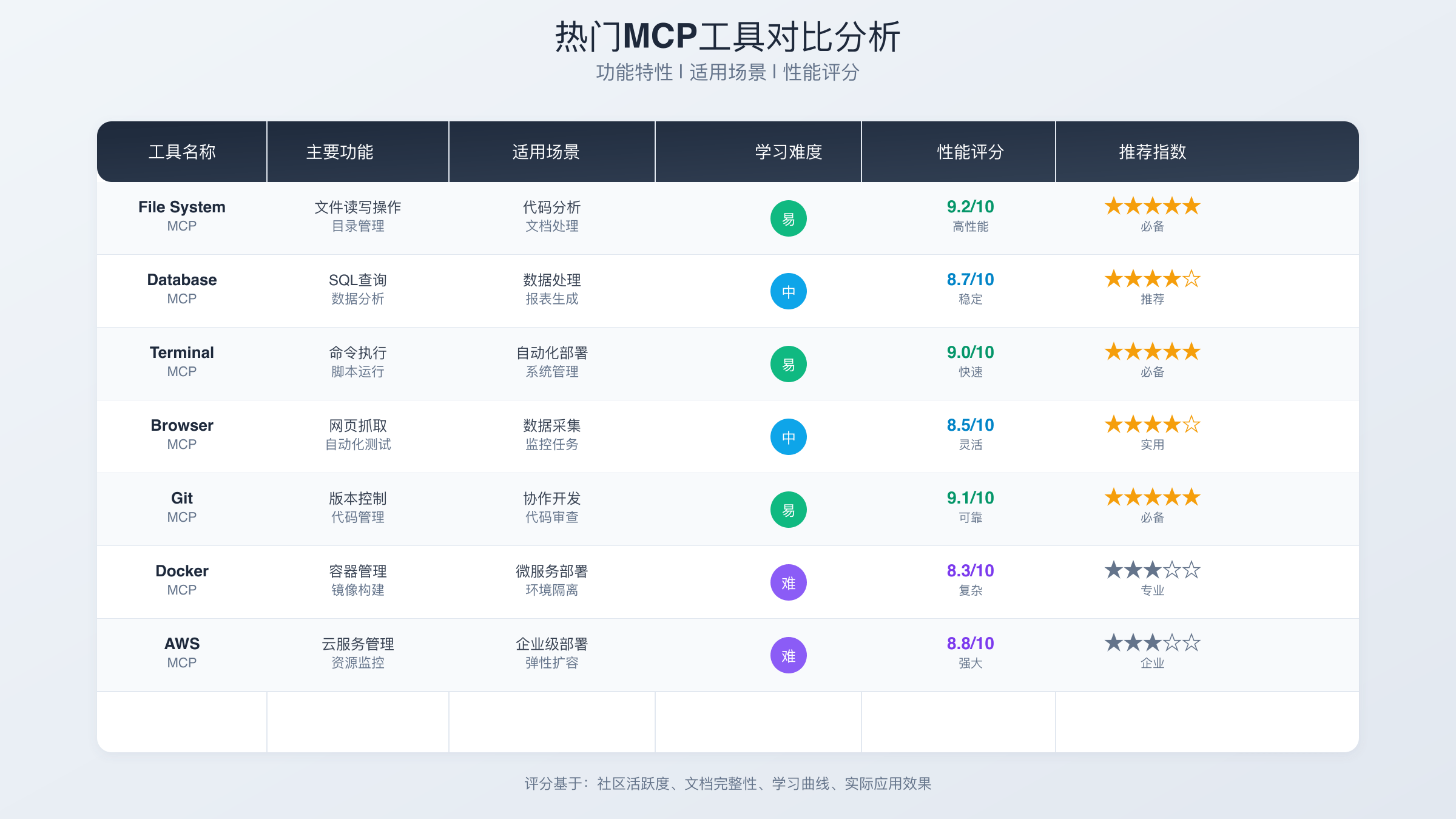Click the 主要功能 column header
Viewport: 1456px width, 819px height.
coord(340,152)
